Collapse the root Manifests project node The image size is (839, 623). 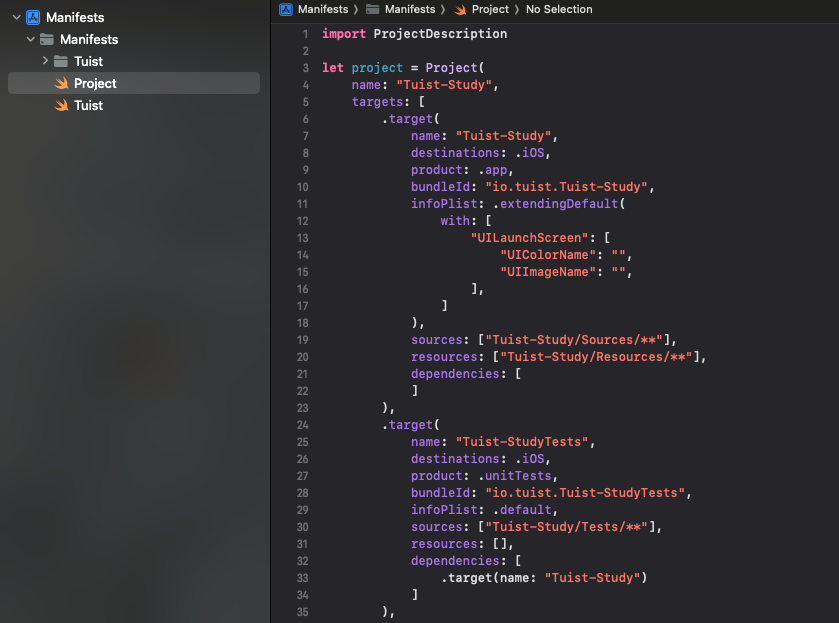click(x=17, y=17)
